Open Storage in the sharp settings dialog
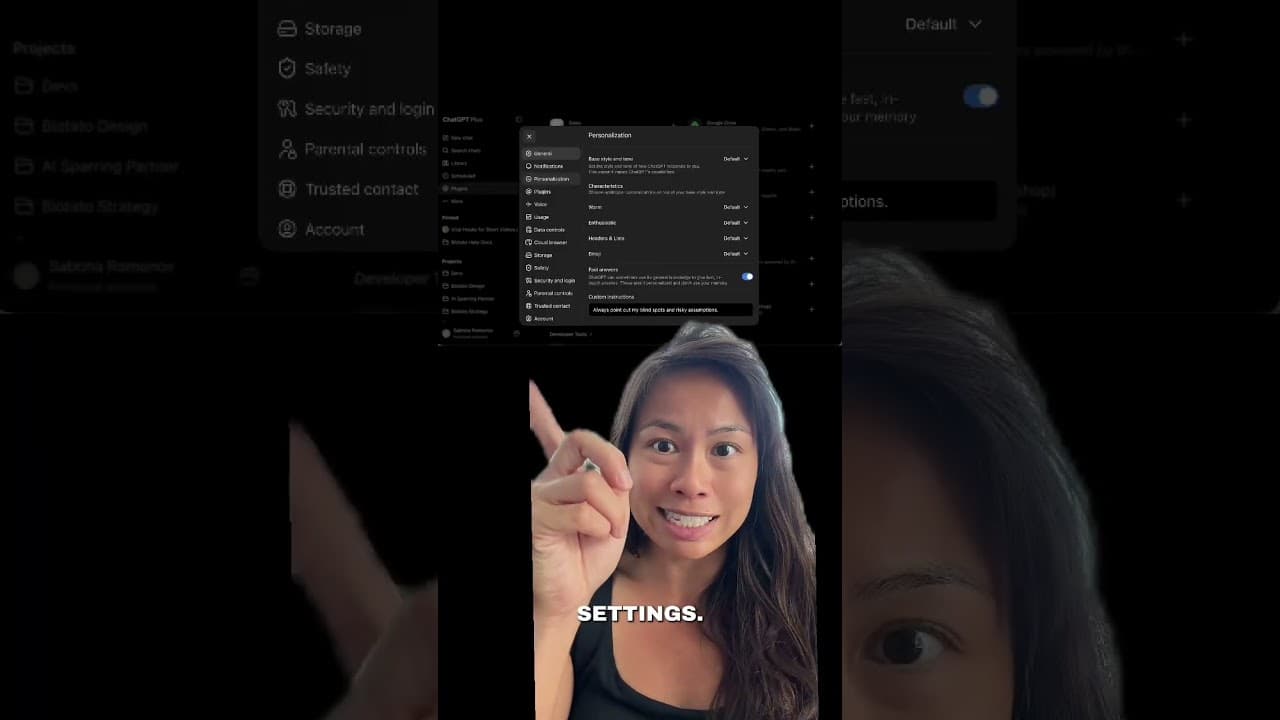This screenshot has width=1280, height=720. pos(551,255)
